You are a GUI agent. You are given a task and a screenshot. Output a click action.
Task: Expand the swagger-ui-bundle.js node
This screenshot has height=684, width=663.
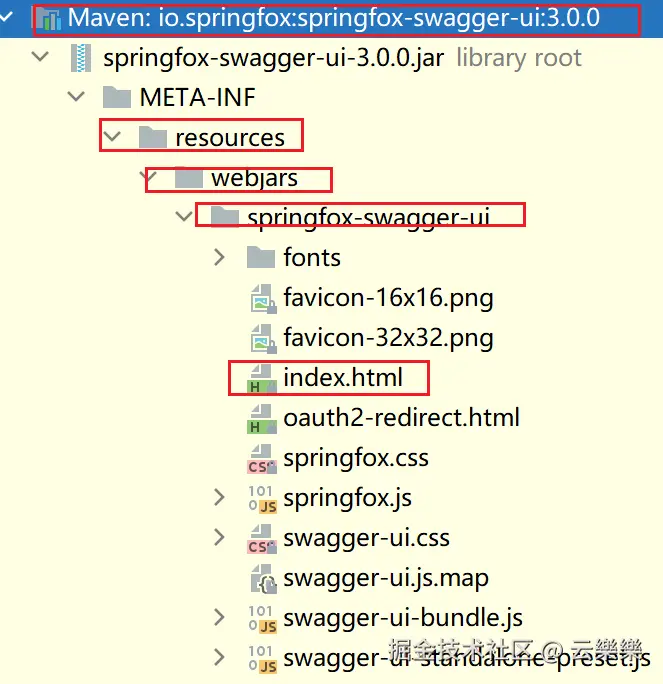pyautogui.click(x=219, y=617)
